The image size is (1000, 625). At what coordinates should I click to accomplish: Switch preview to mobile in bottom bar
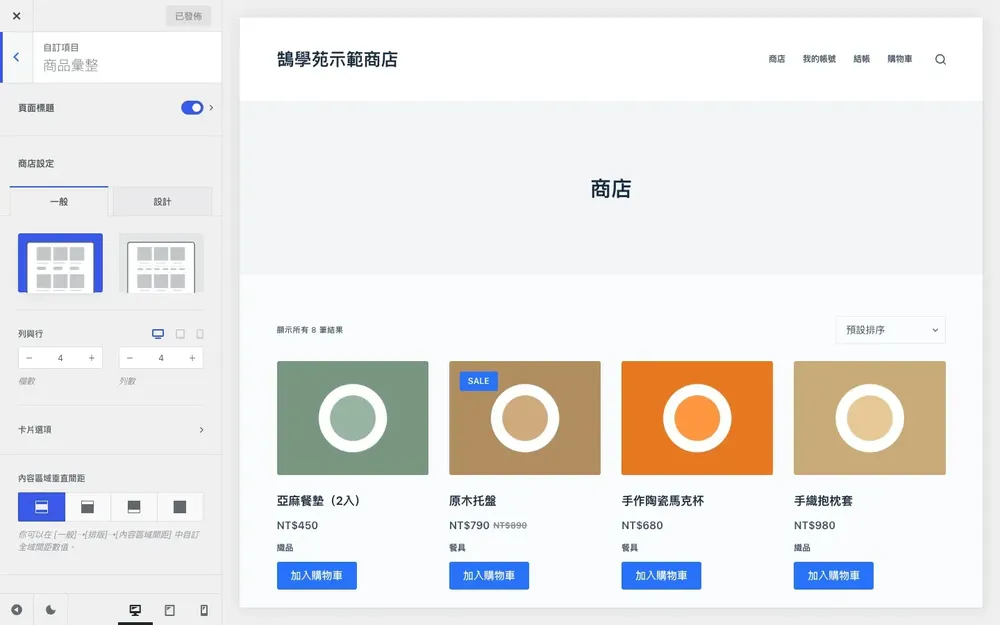pos(204,610)
